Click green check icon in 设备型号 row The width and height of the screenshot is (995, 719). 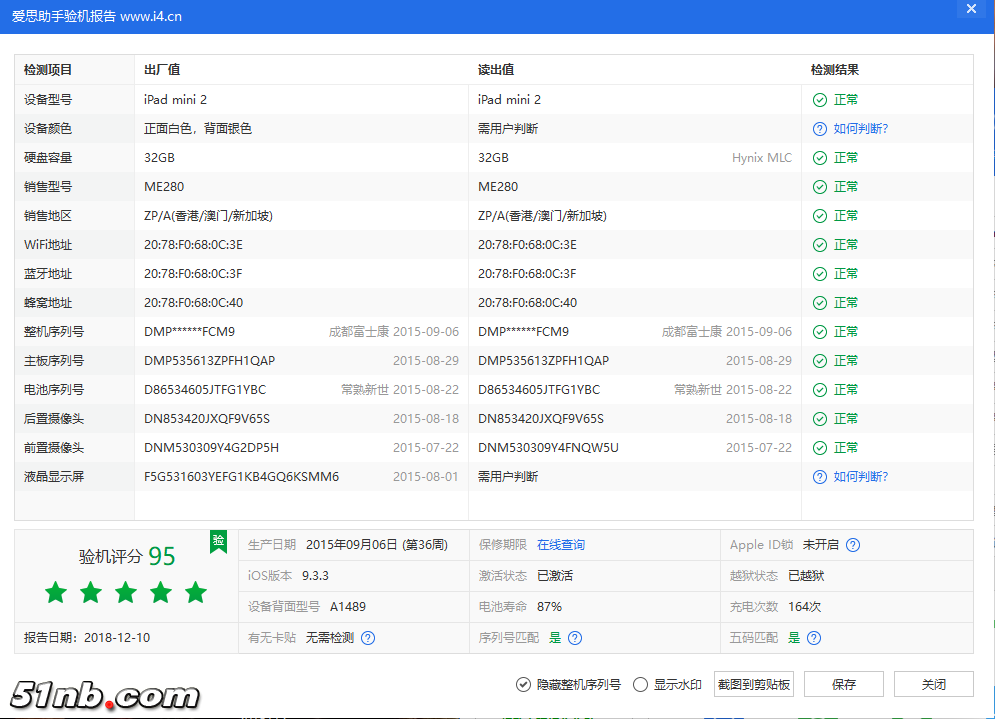[819, 100]
